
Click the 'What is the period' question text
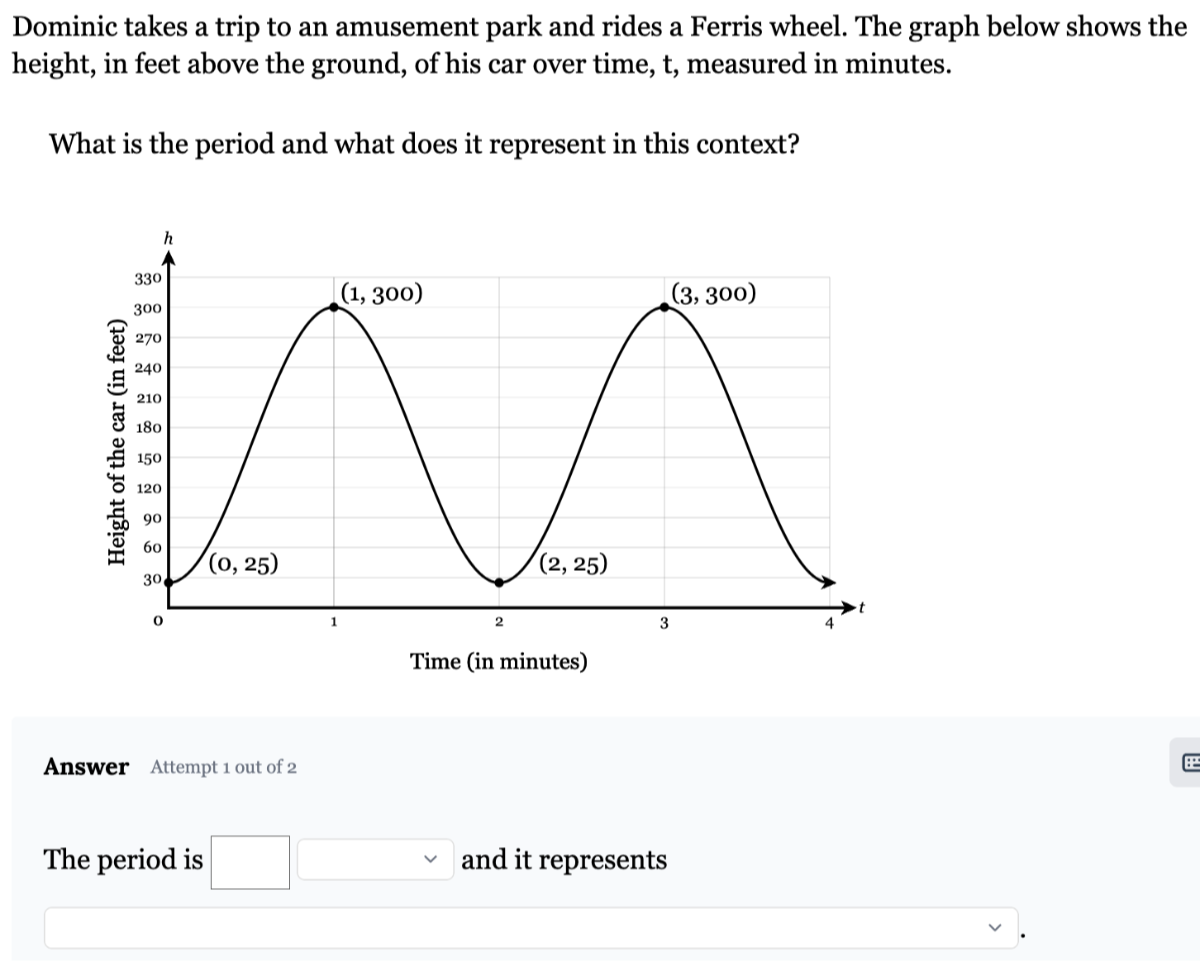424,145
